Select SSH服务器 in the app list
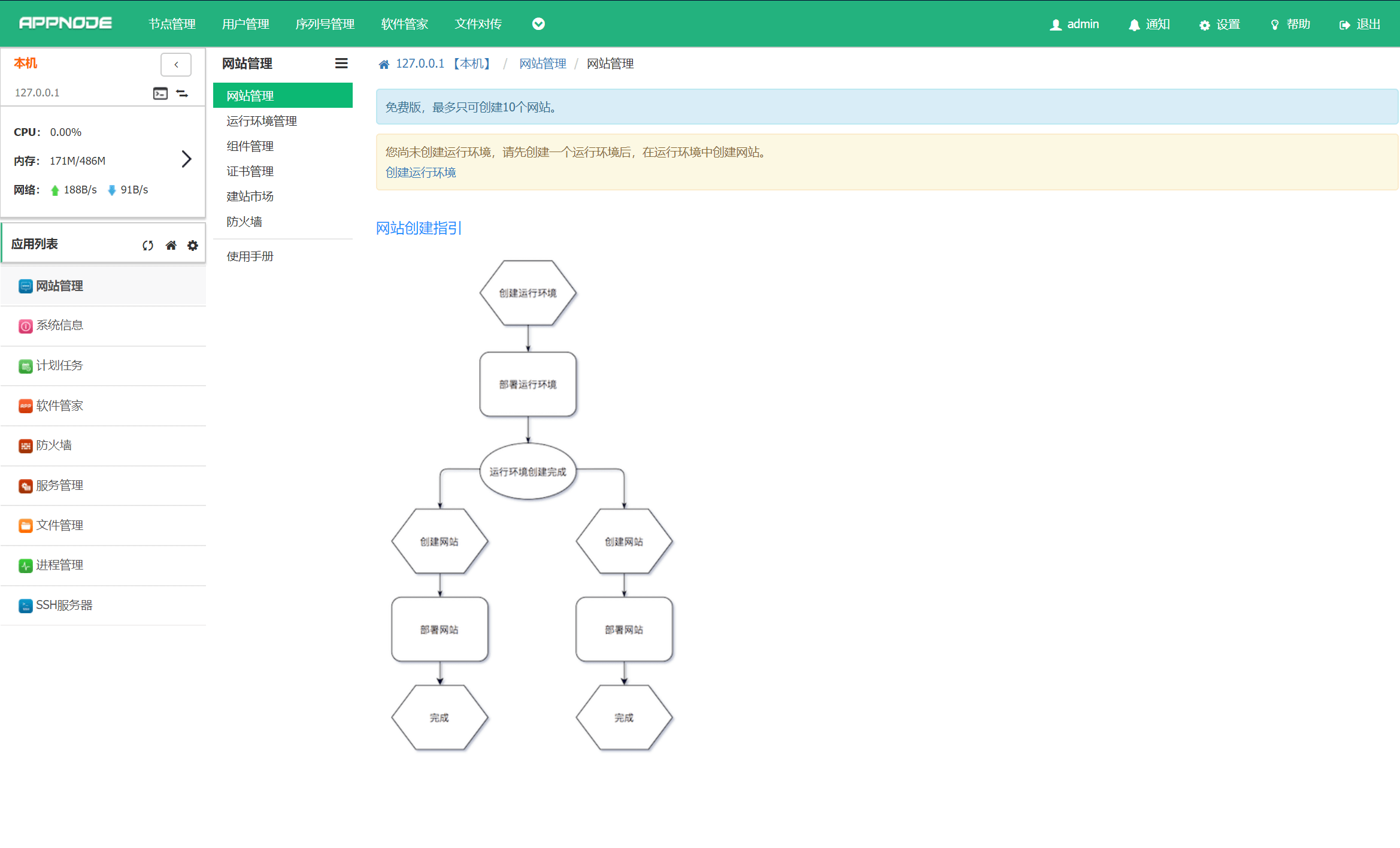Image resolution: width=1400 pixels, height=848 pixels. [x=104, y=605]
